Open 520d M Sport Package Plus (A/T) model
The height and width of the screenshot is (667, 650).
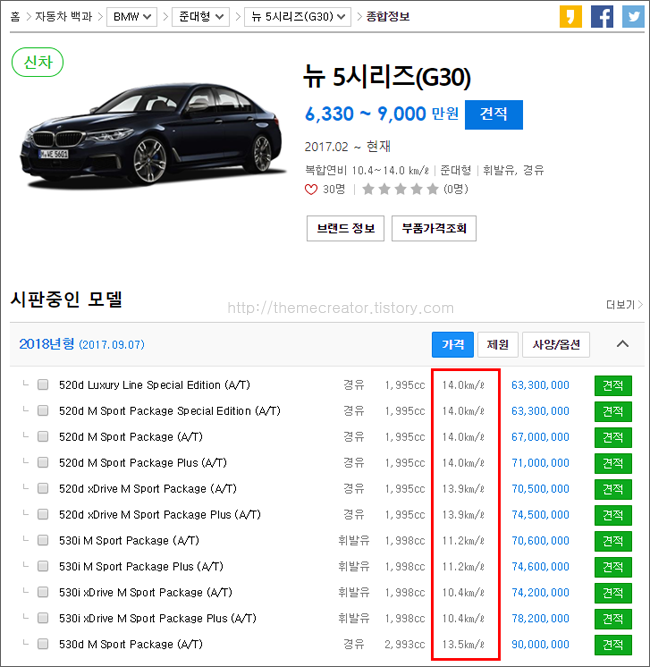pos(143,463)
